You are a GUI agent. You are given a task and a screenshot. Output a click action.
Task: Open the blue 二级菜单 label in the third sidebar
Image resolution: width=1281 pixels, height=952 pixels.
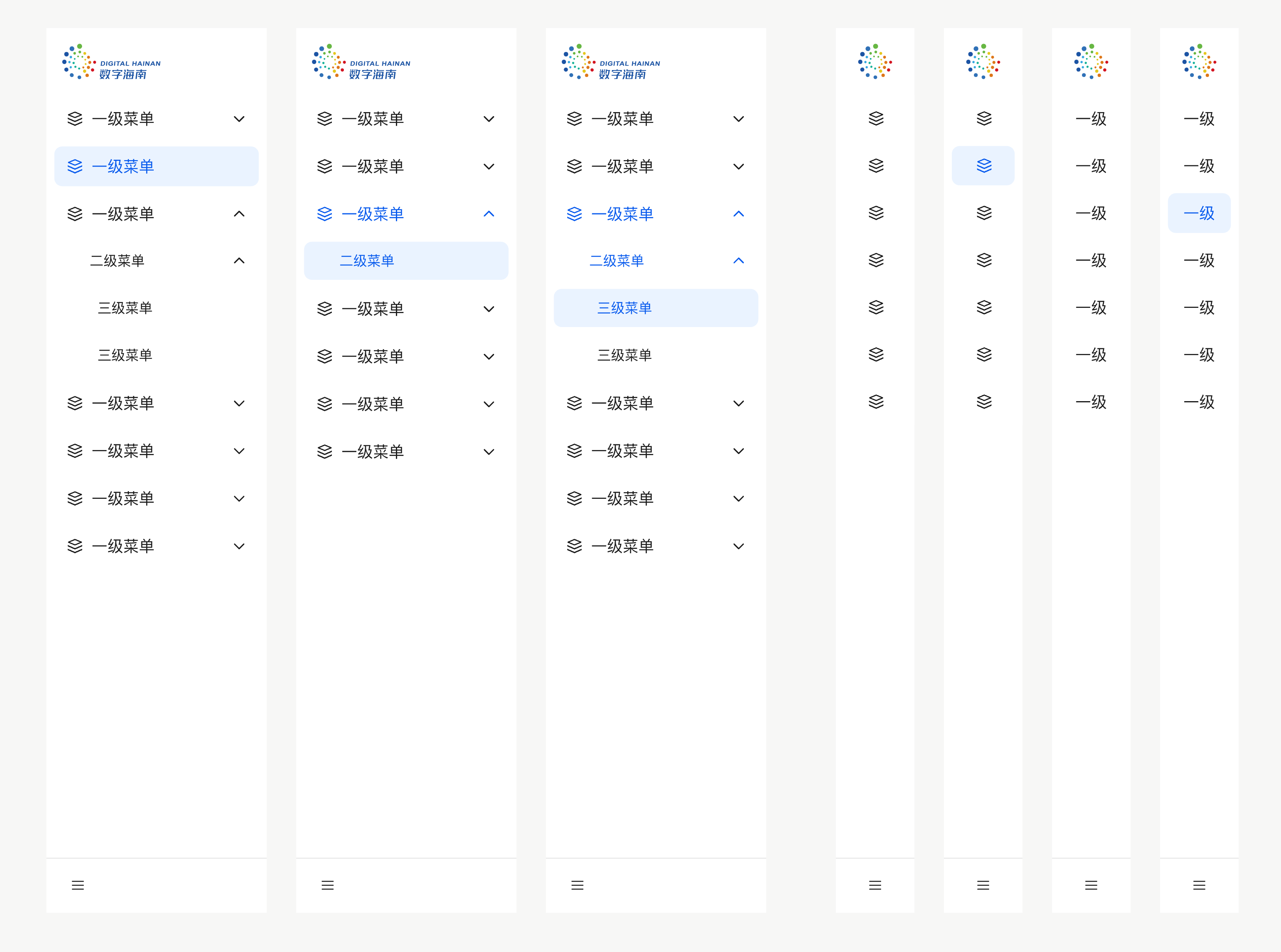tap(616, 261)
